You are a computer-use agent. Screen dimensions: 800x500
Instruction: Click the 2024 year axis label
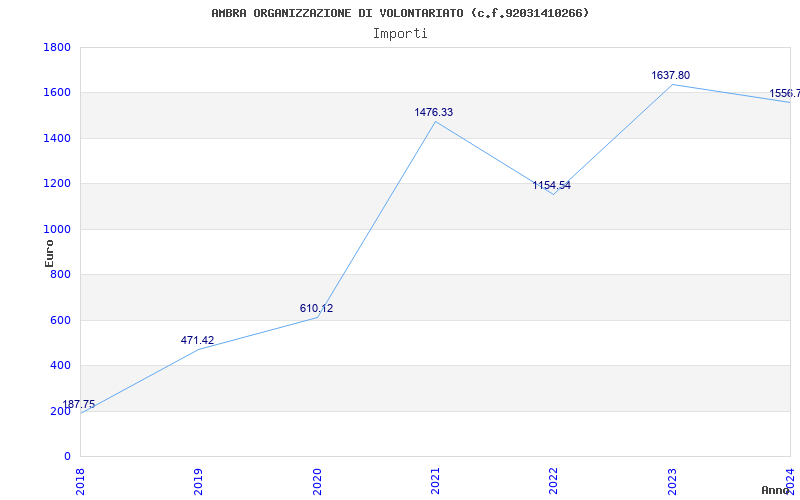point(790,481)
